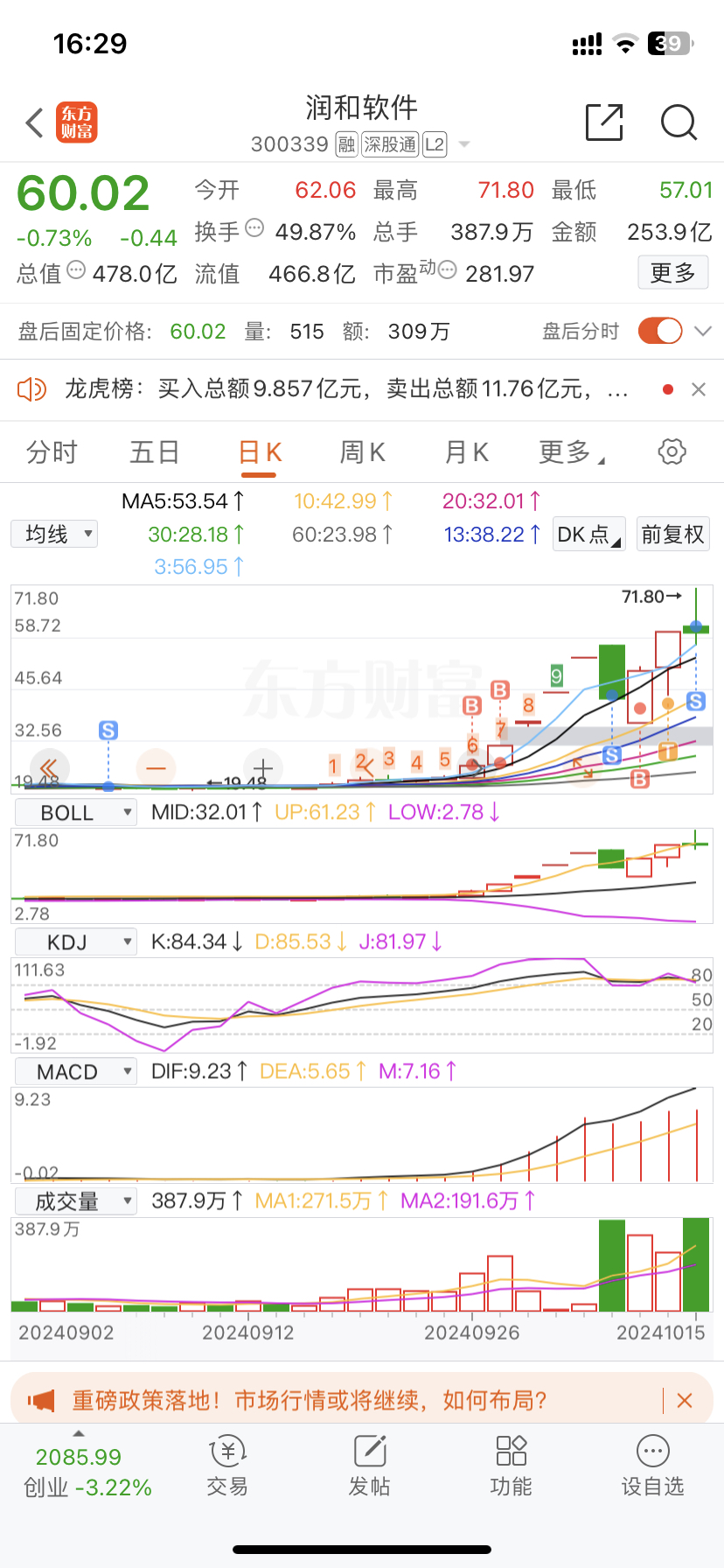Close the 龙虎榜 notice bar
The height and width of the screenshot is (1568, 724).
tap(698, 389)
